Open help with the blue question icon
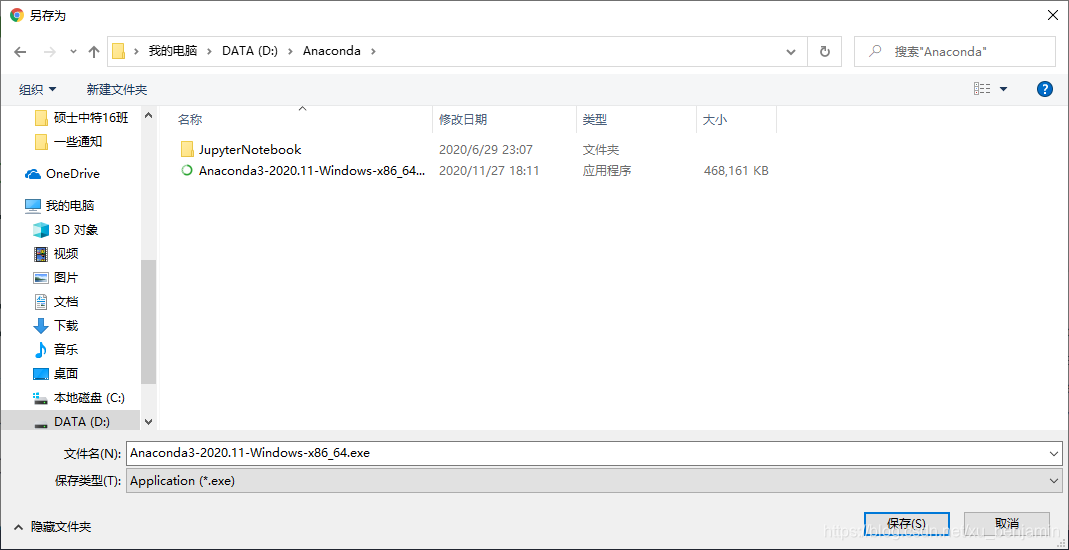Image resolution: width=1069 pixels, height=550 pixels. [x=1044, y=89]
